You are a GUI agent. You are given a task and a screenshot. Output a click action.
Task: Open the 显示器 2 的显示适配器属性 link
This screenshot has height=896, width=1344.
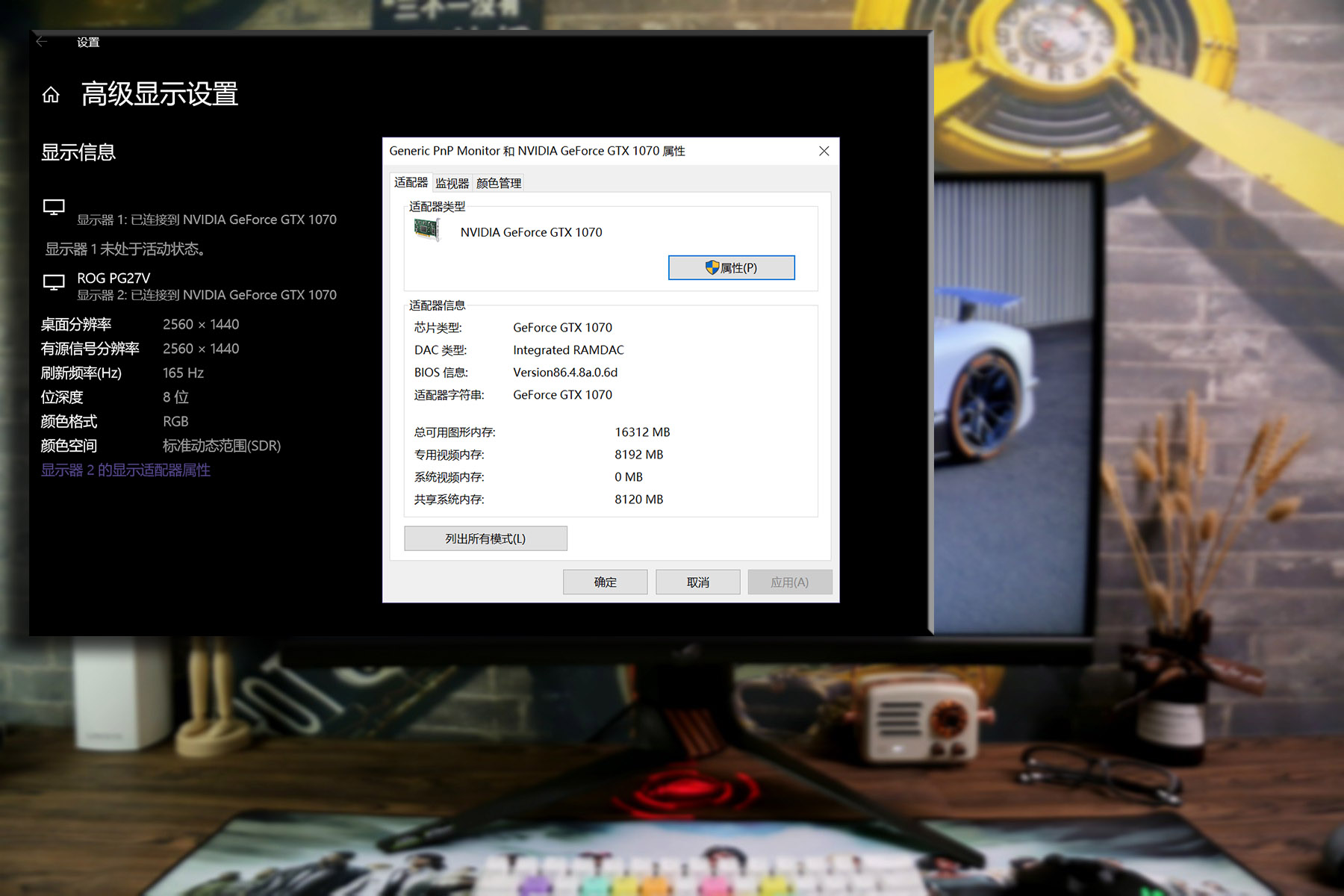125,470
